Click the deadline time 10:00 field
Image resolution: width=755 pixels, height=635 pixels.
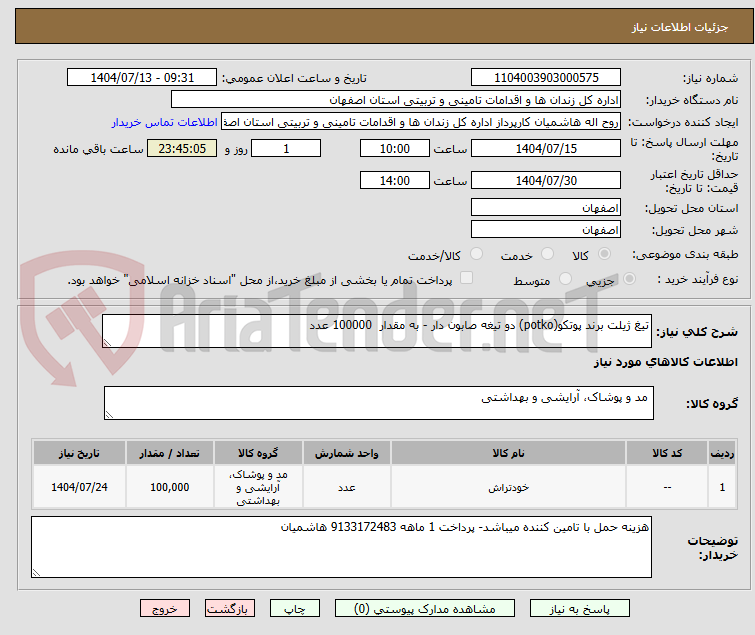click(x=394, y=148)
